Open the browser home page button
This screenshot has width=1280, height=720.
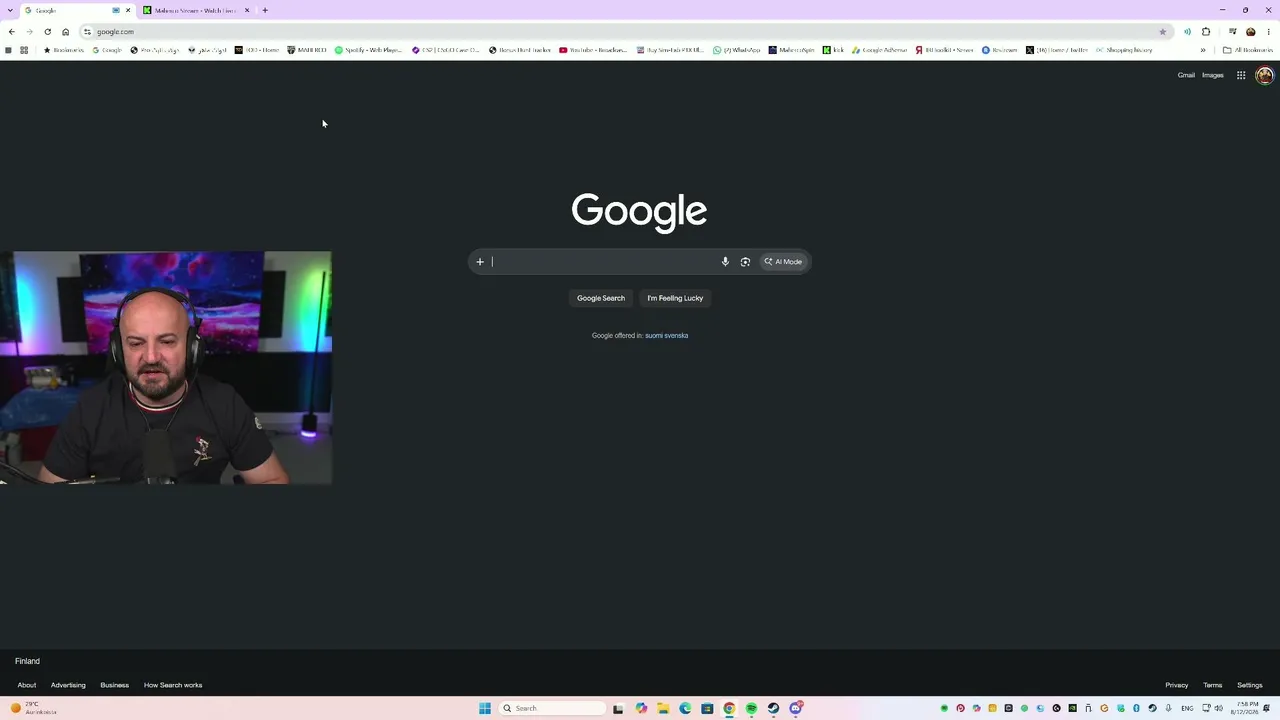pos(66,32)
